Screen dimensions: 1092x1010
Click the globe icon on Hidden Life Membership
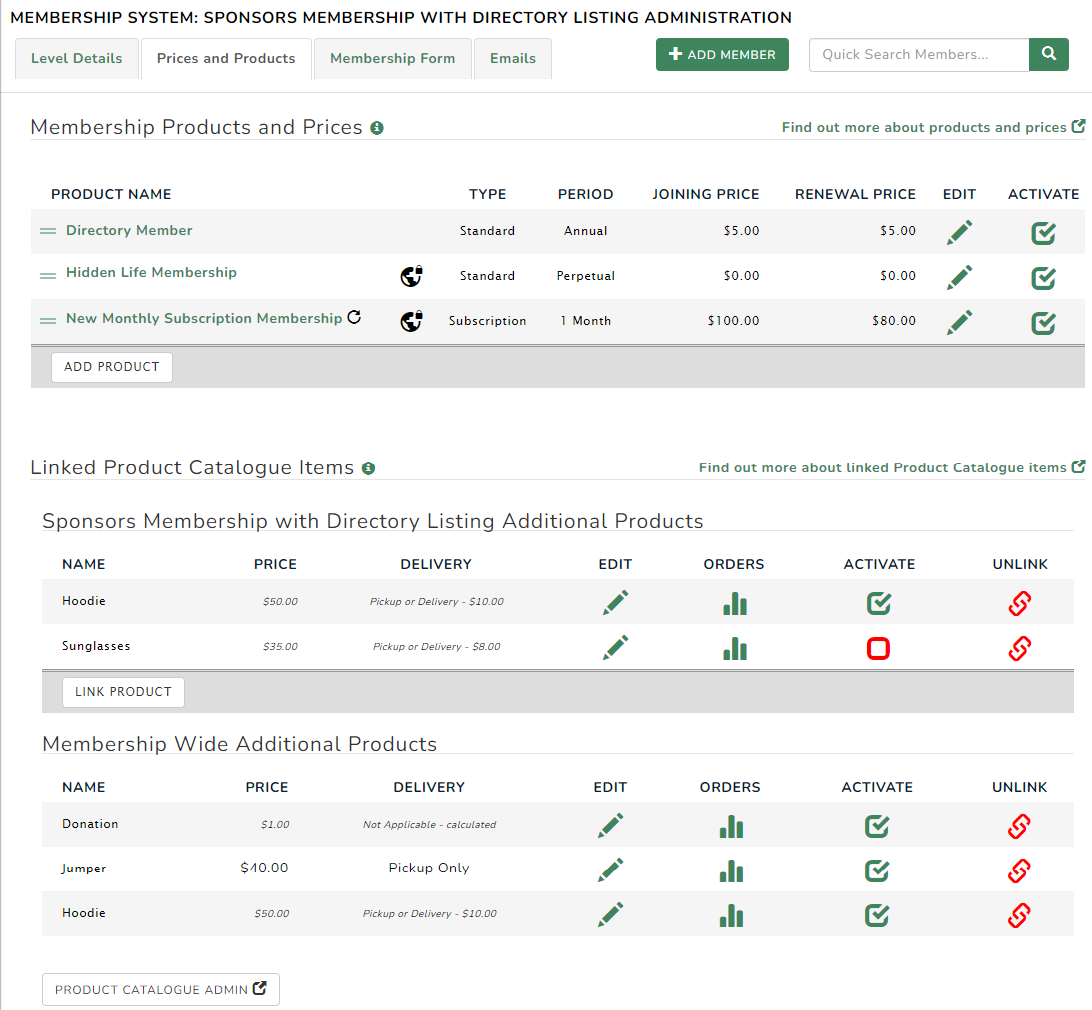(x=411, y=276)
